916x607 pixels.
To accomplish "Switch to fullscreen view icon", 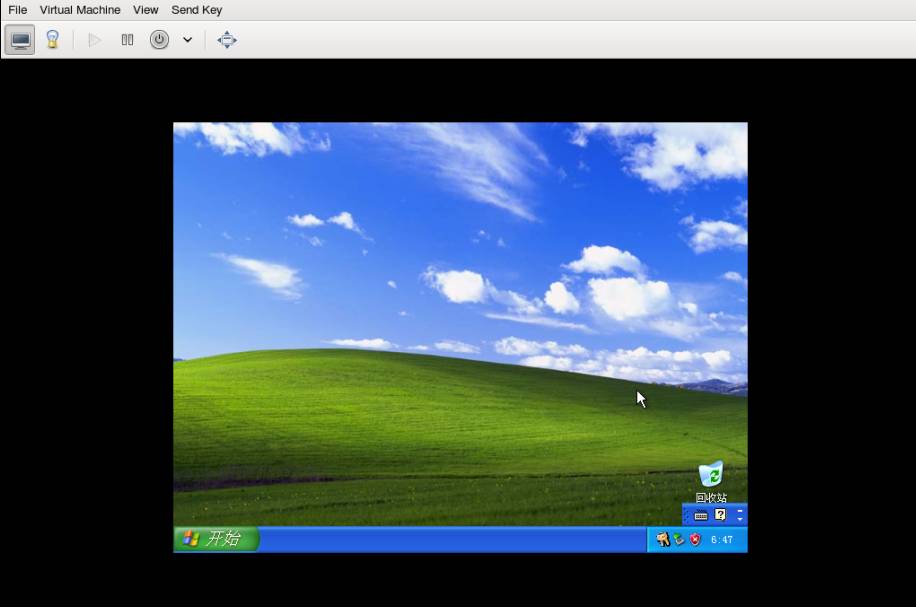I will pos(227,40).
